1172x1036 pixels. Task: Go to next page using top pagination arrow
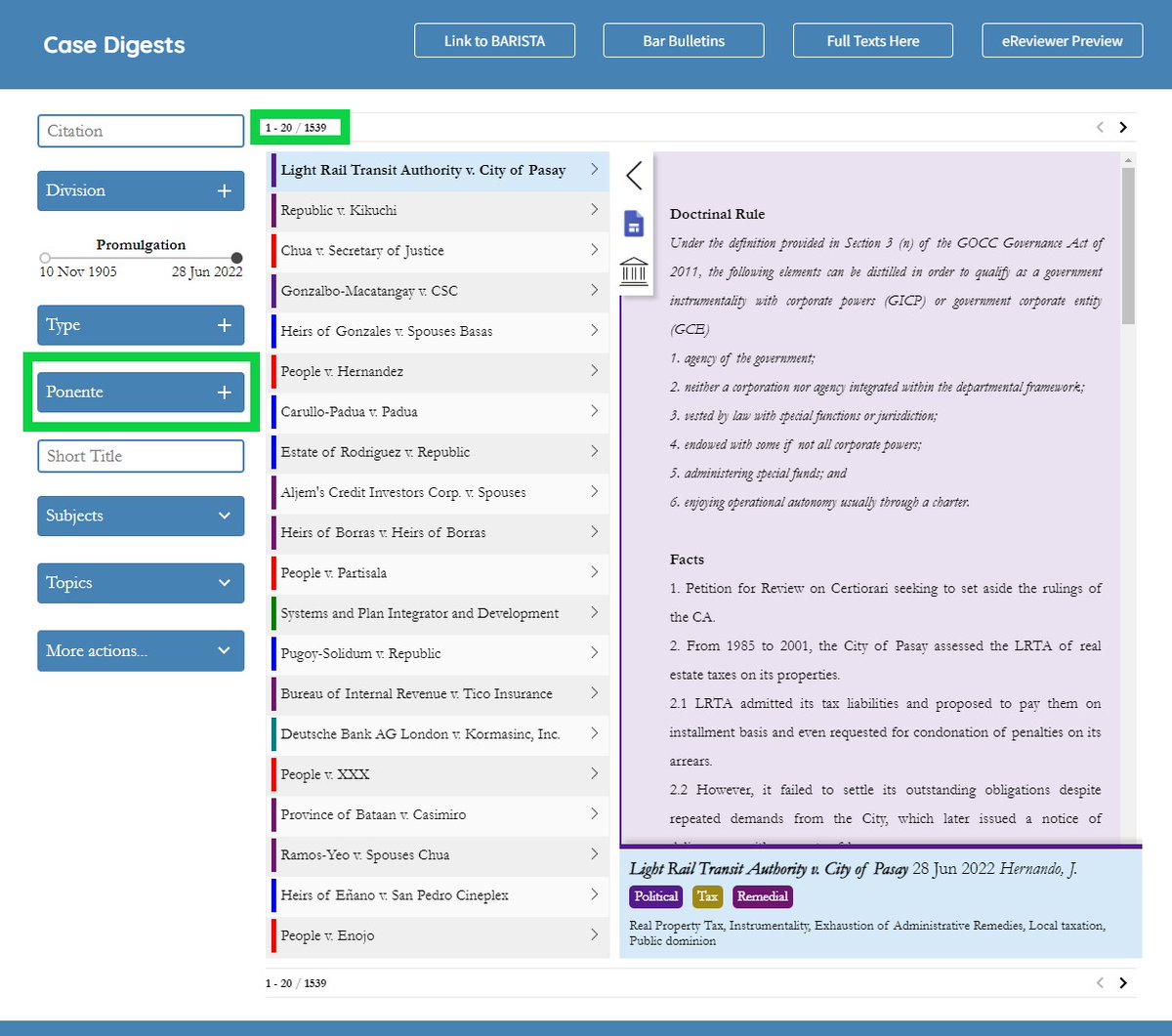click(x=1123, y=127)
